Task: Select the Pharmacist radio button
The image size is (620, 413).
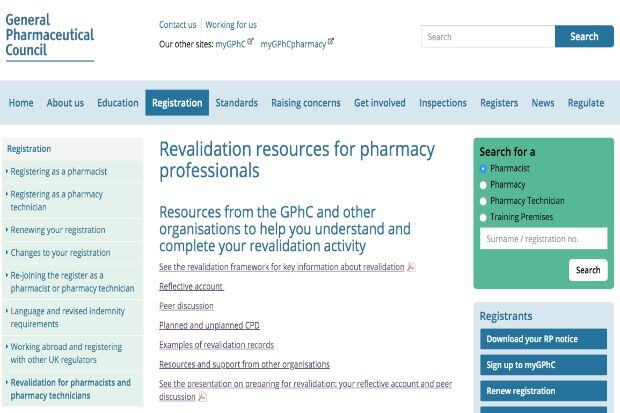Action: (484, 169)
